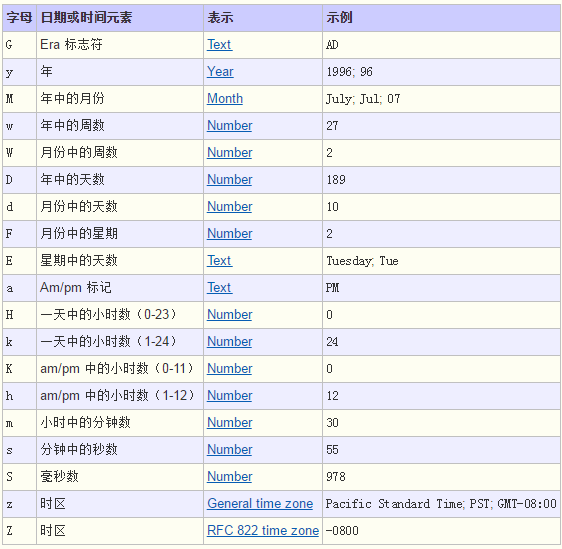This screenshot has width=562, height=549.
Task: Open the Text link for Am/pm 标记
Action: tap(219, 288)
